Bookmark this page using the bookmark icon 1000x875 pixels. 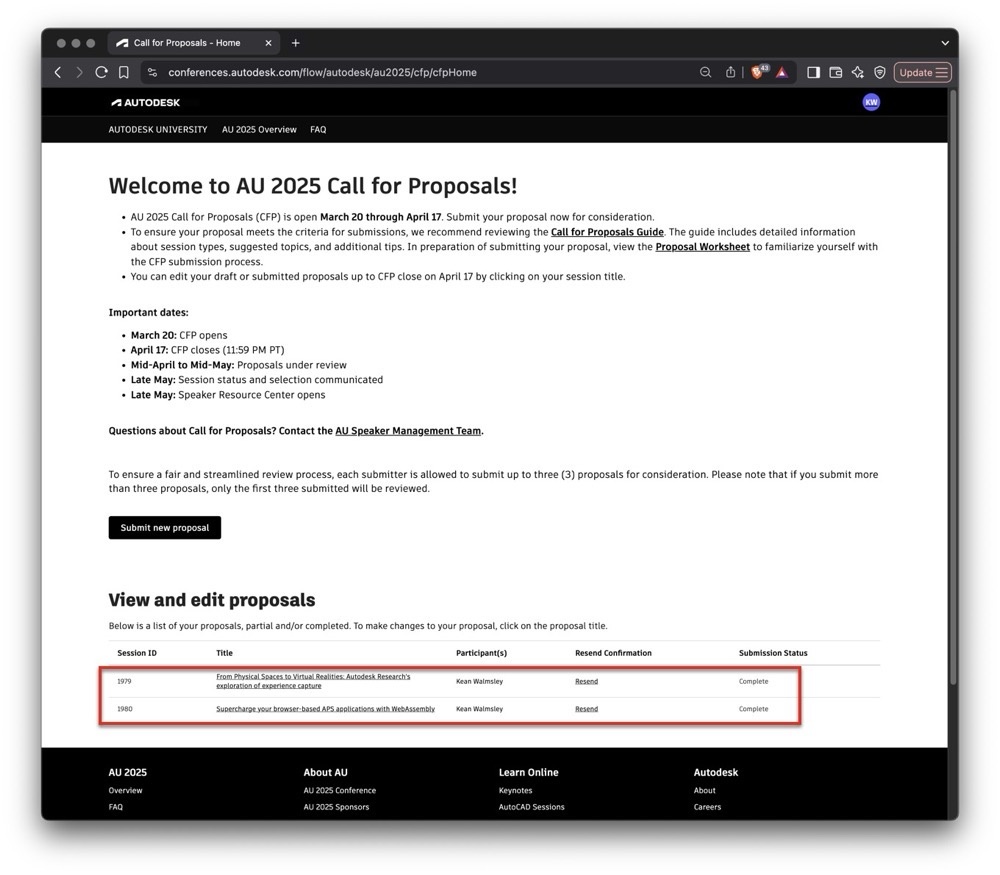point(123,72)
